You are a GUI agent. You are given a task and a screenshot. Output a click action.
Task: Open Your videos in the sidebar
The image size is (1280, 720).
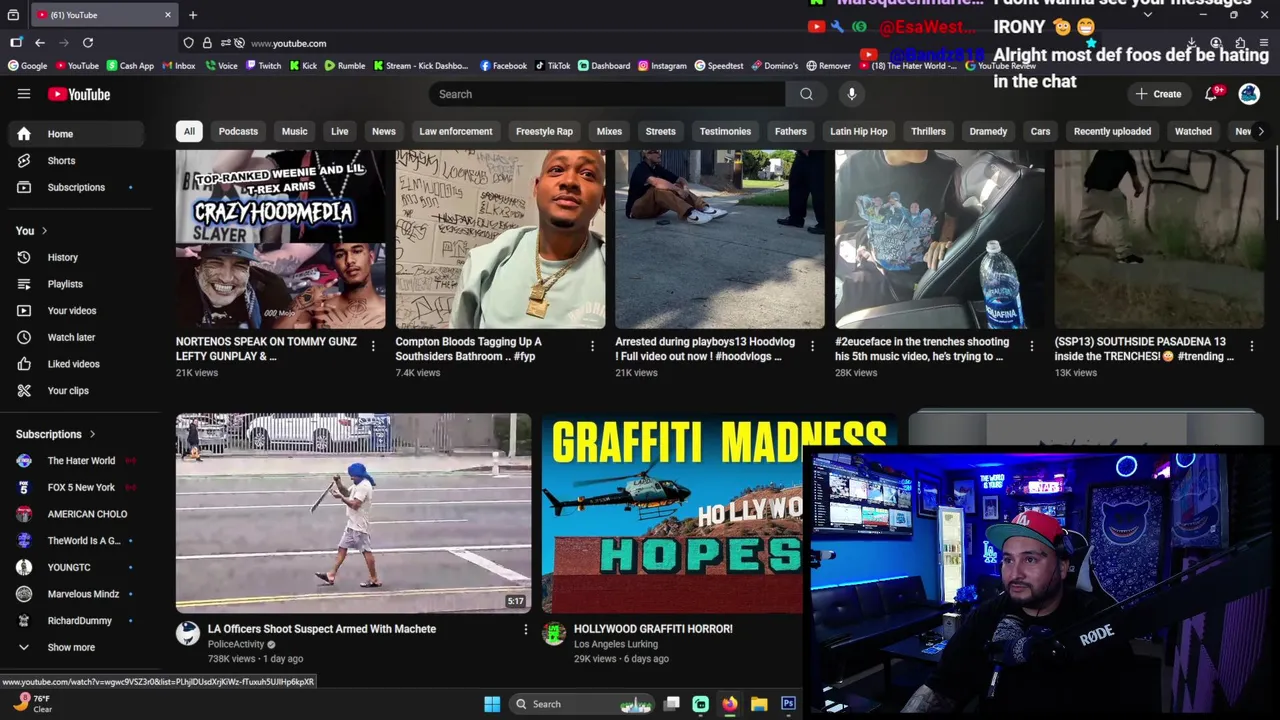coord(78,311)
